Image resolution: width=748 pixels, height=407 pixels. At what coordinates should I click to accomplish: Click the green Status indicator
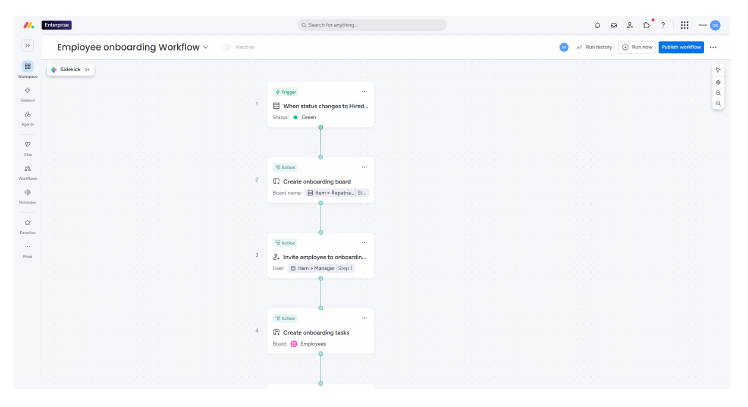pos(295,117)
